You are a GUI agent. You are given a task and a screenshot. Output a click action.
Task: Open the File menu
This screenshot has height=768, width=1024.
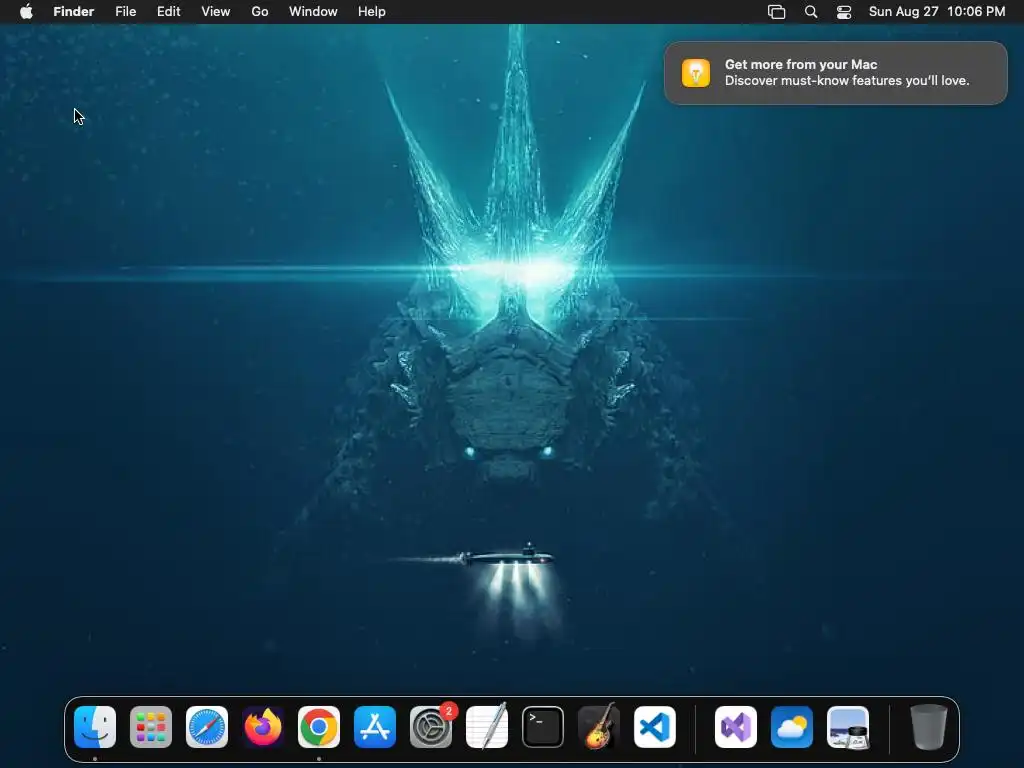pos(125,12)
